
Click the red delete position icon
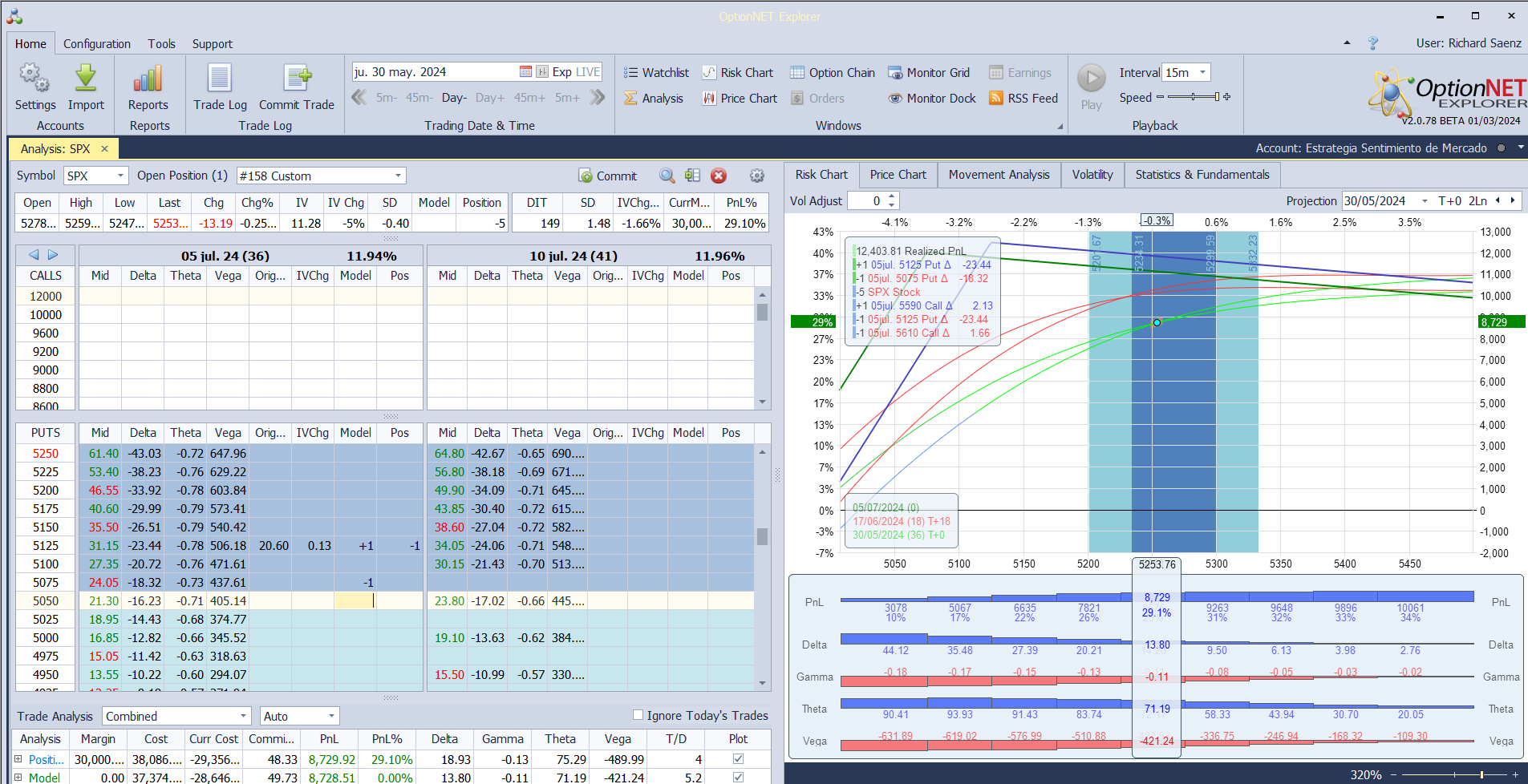click(x=719, y=176)
